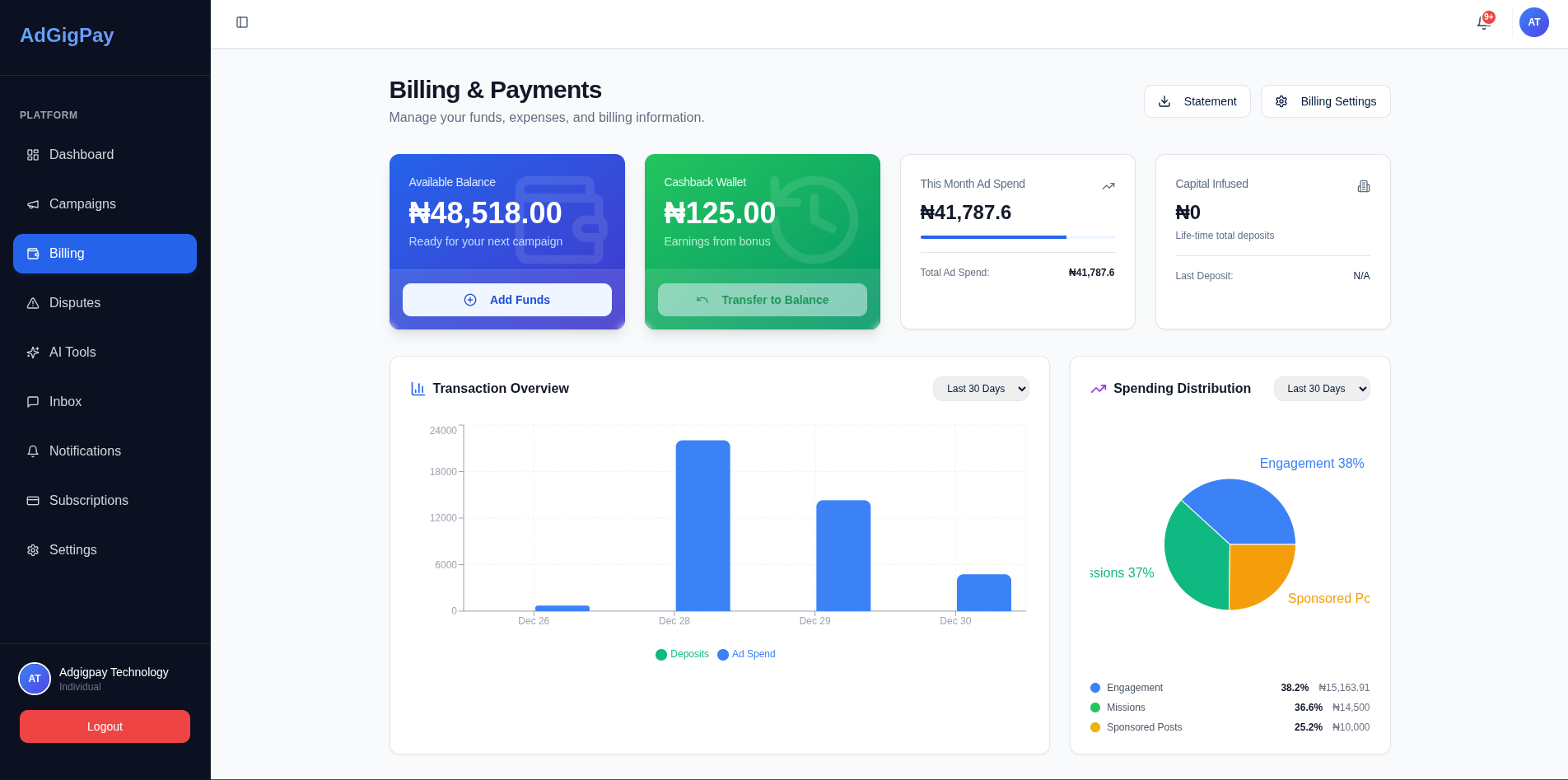
Task: Select Billing in the sidebar
Action: coord(105,254)
